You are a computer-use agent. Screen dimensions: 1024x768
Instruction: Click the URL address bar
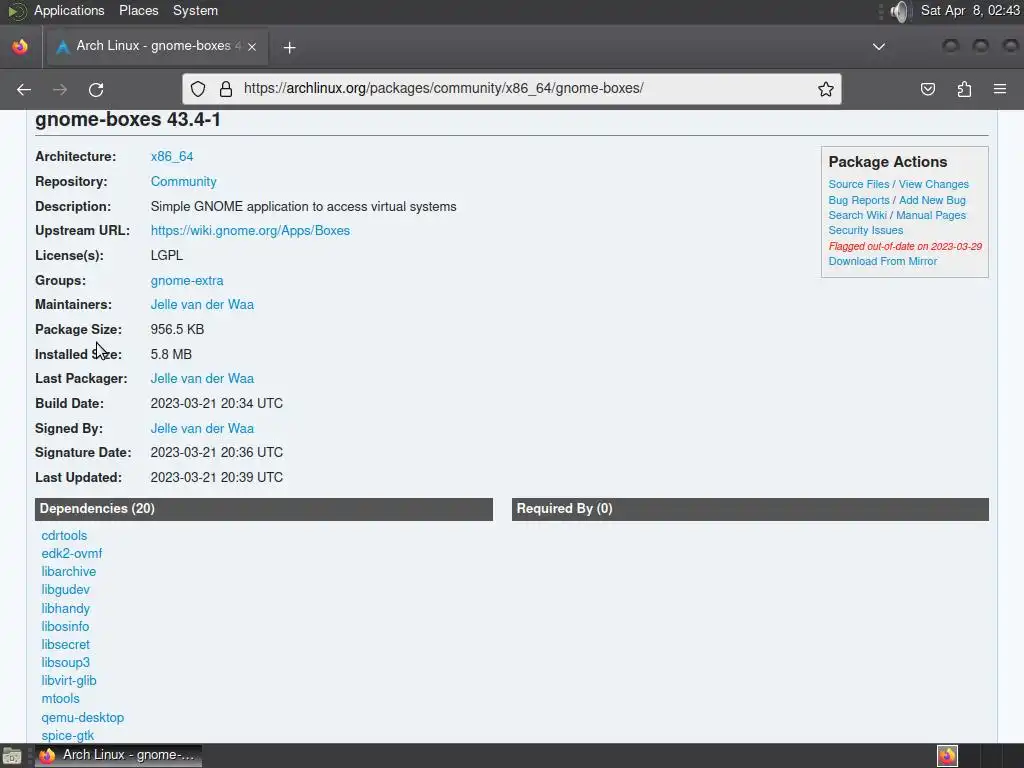[x=511, y=89]
